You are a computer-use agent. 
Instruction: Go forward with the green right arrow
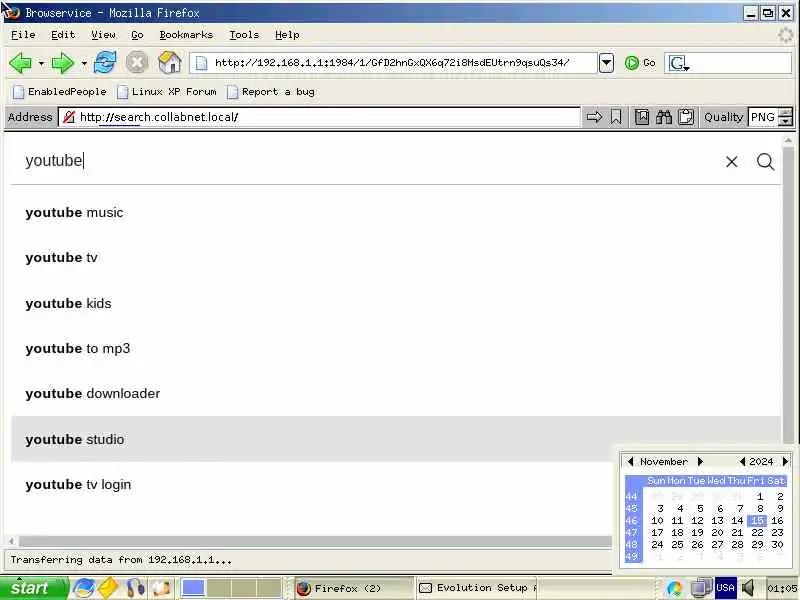click(63, 63)
